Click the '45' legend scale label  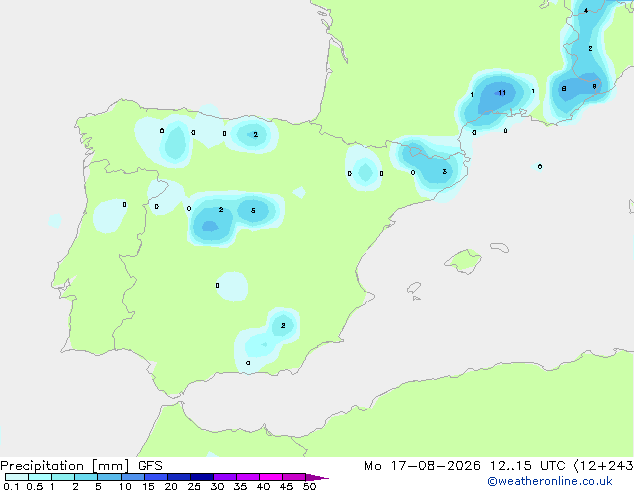click(286, 486)
